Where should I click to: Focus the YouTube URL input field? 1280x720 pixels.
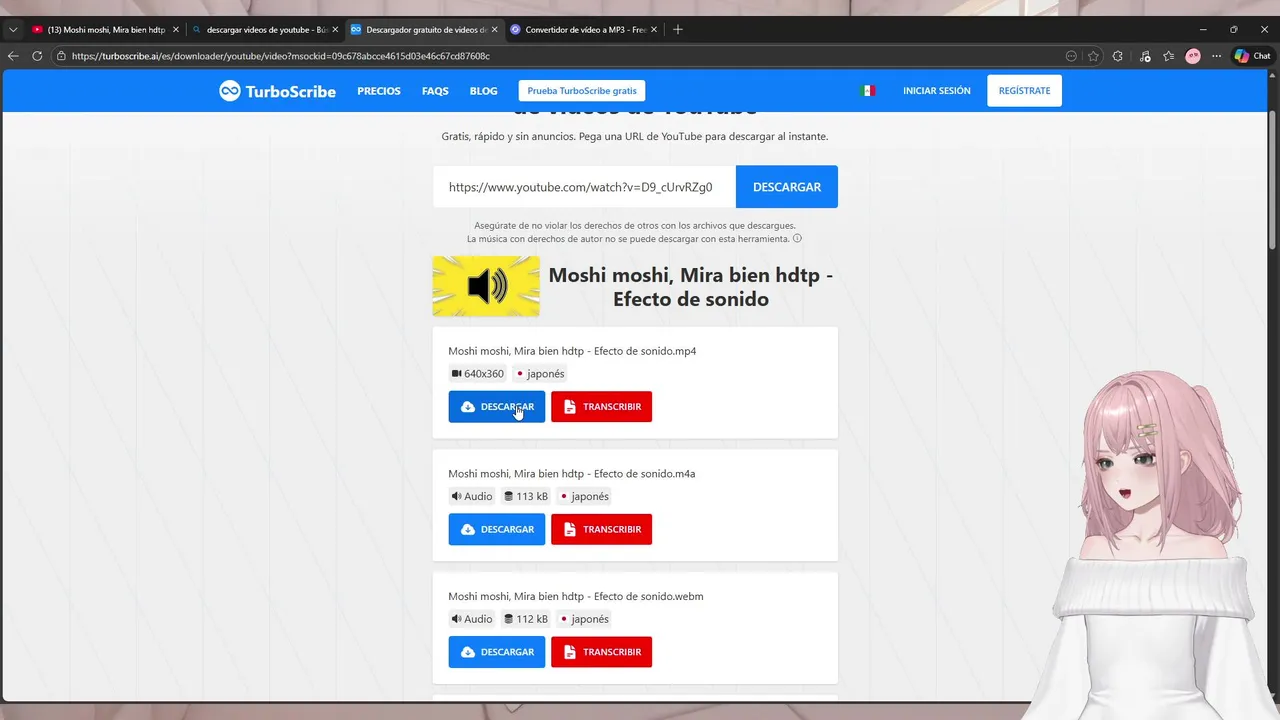tap(584, 187)
